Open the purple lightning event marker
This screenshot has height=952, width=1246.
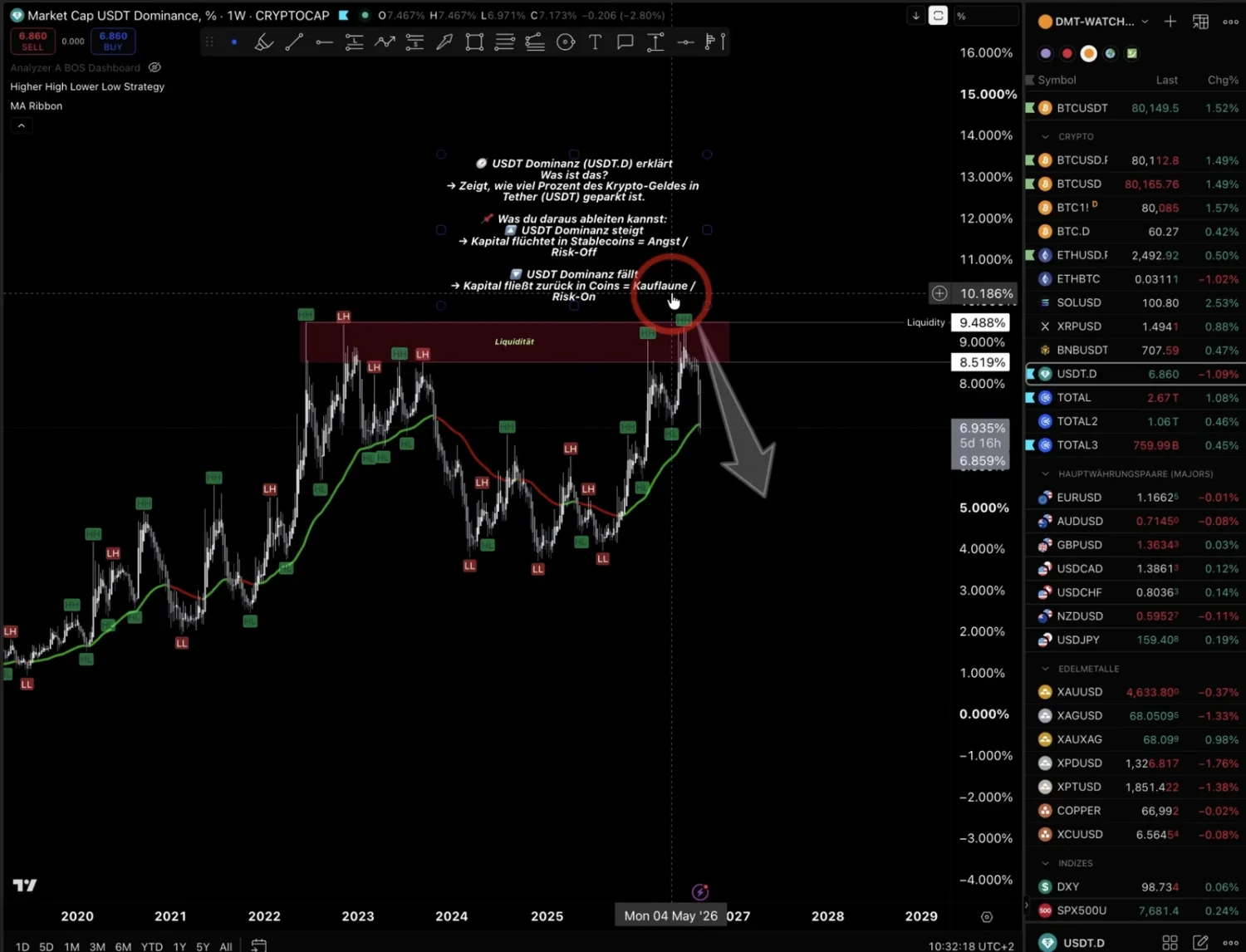click(x=700, y=892)
